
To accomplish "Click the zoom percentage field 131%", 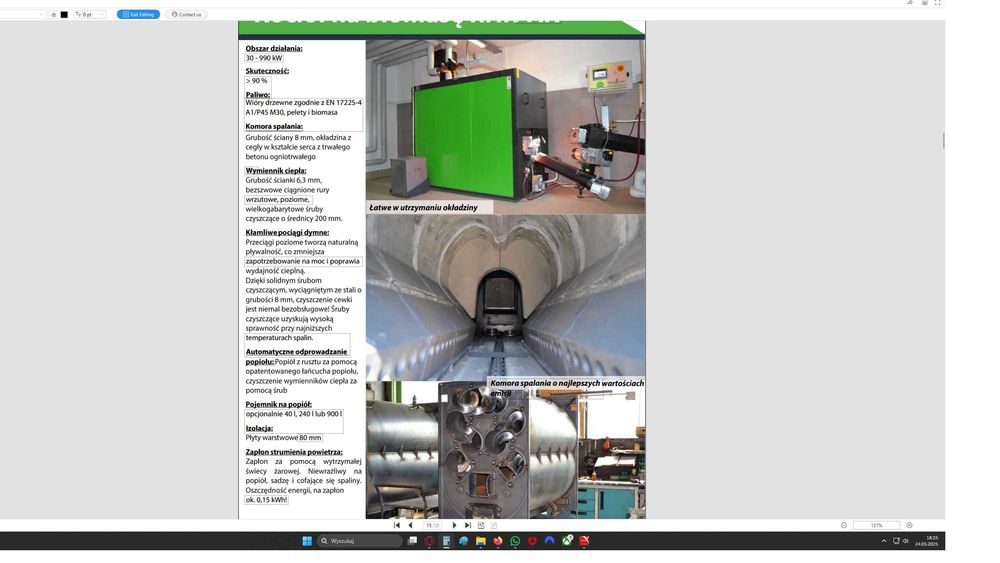I will point(876,525).
